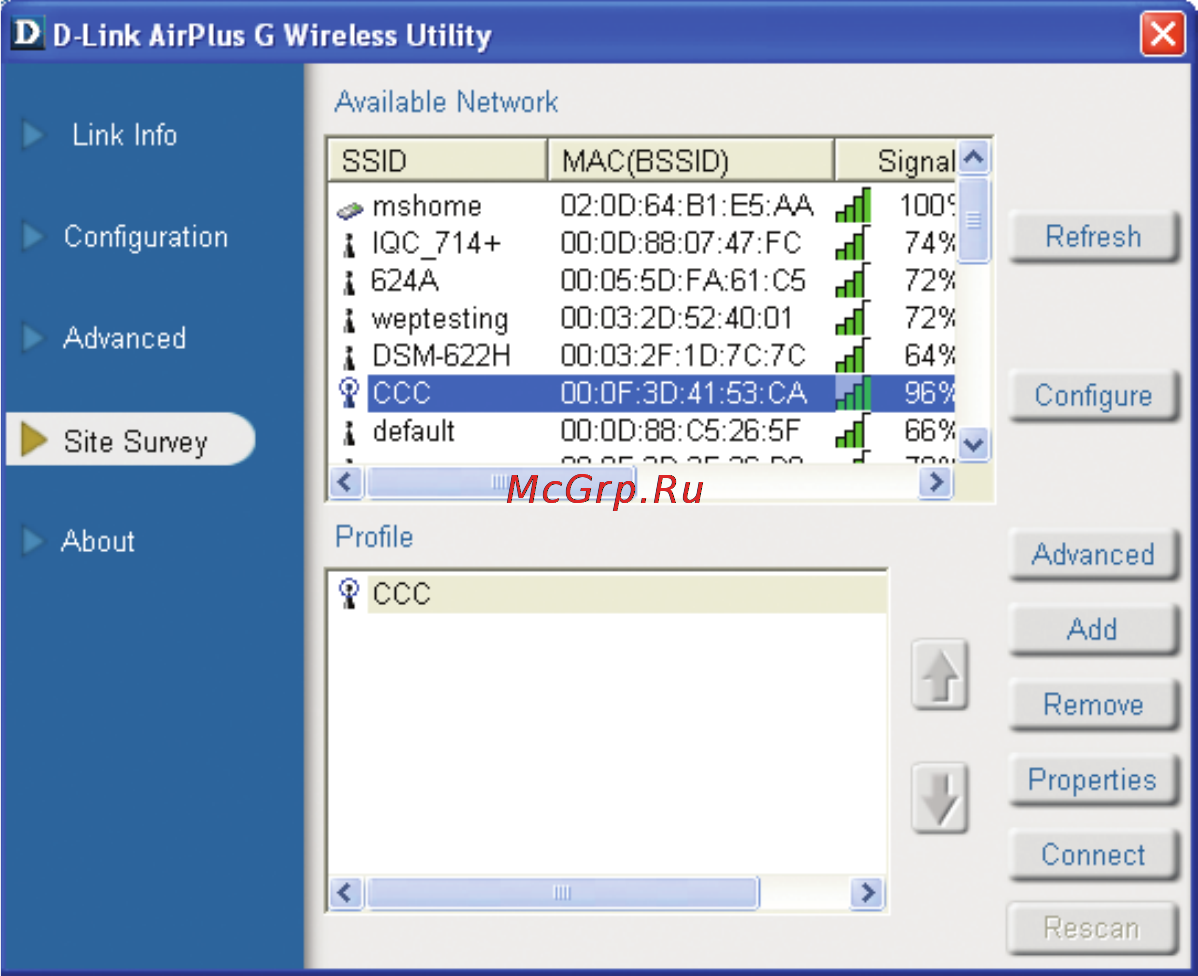Viewport: 1198px width, 976px height.
Task: Click MAC address 00:0F:3D:41:53:CA
Action: coord(683,393)
